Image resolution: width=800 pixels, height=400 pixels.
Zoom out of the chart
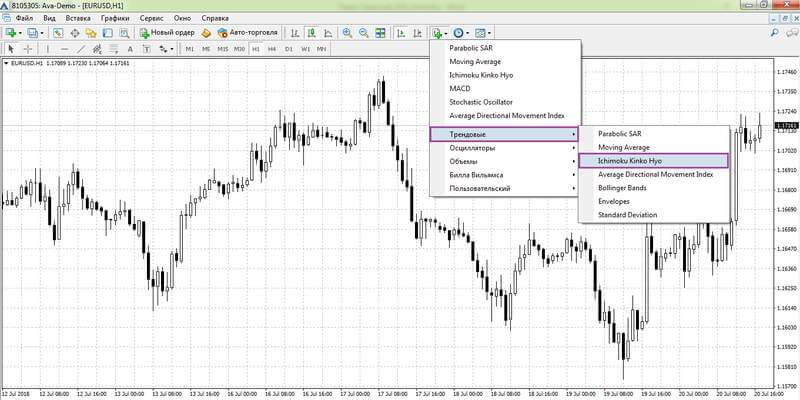[x=364, y=33]
